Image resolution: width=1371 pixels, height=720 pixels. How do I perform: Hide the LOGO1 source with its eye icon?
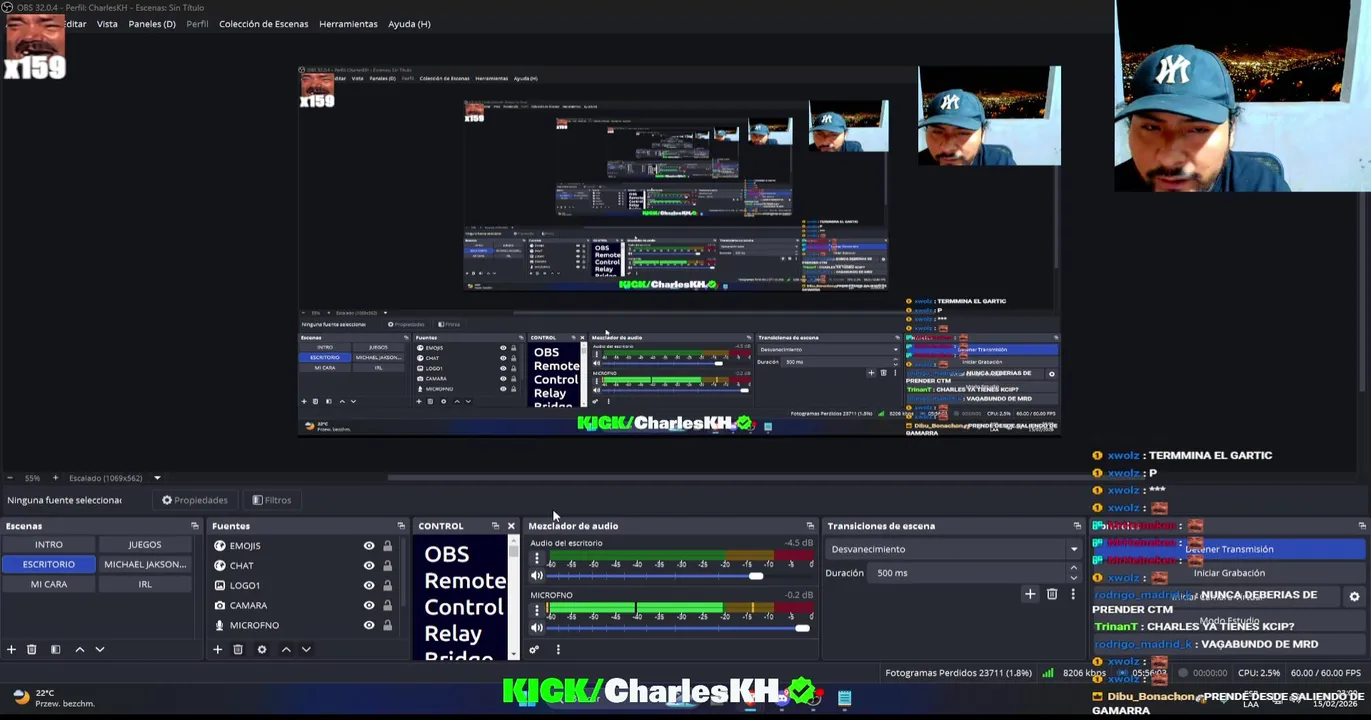[369, 585]
